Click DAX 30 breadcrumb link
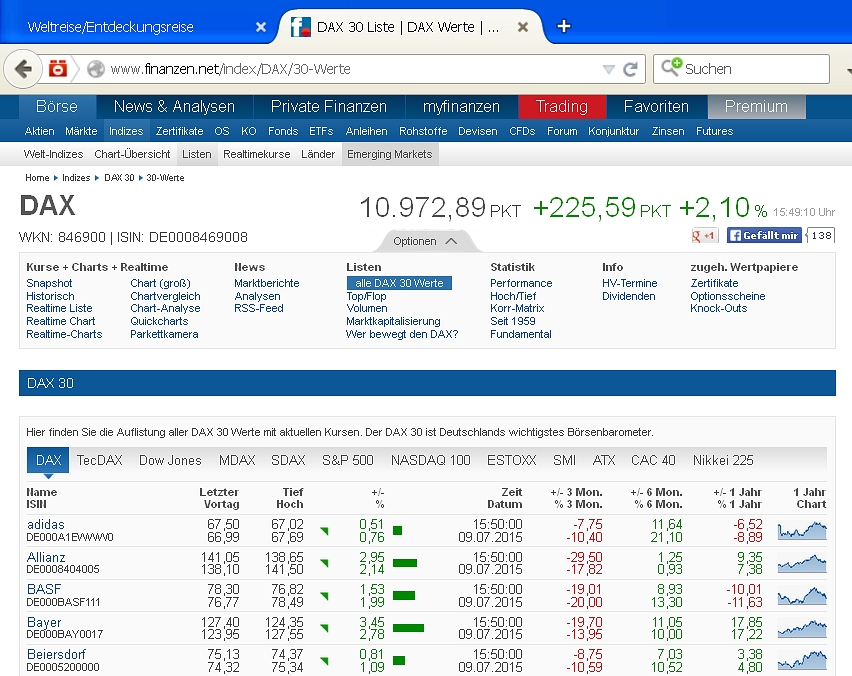Image resolution: width=852 pixels, height=676 pixels. [x=119, y=178]
